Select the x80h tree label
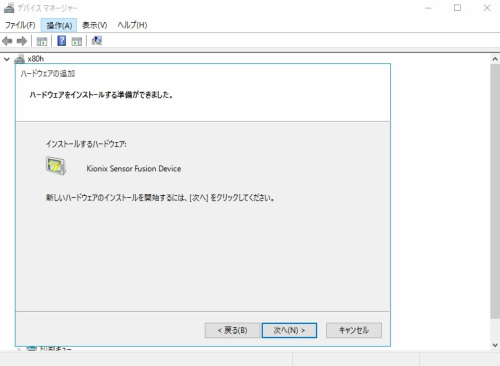This screenshot has height=366, width=500. tap(36, 59)
